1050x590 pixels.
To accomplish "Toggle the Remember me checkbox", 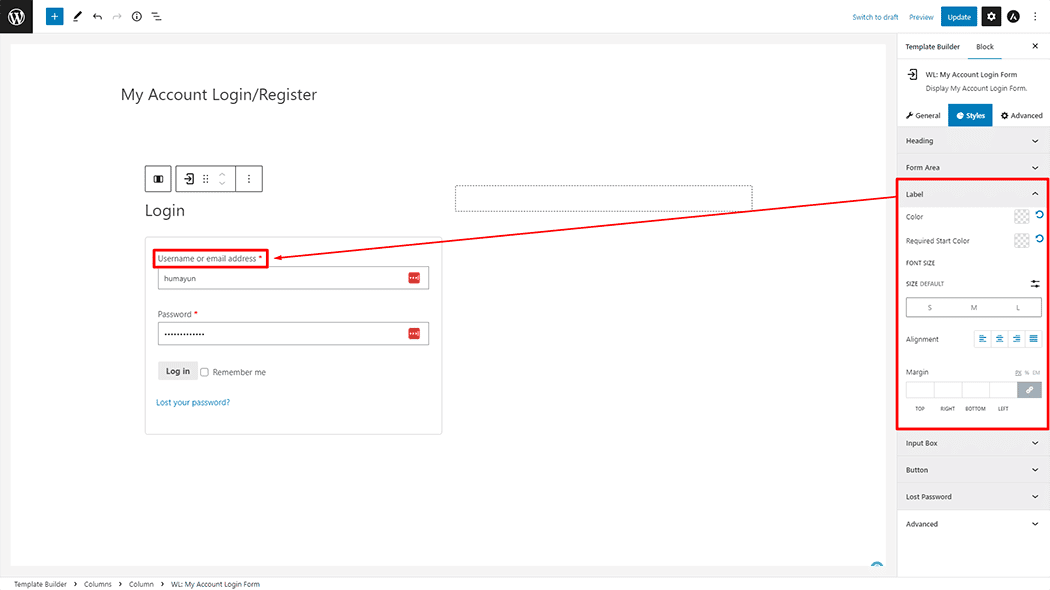I will click(204, 371).
